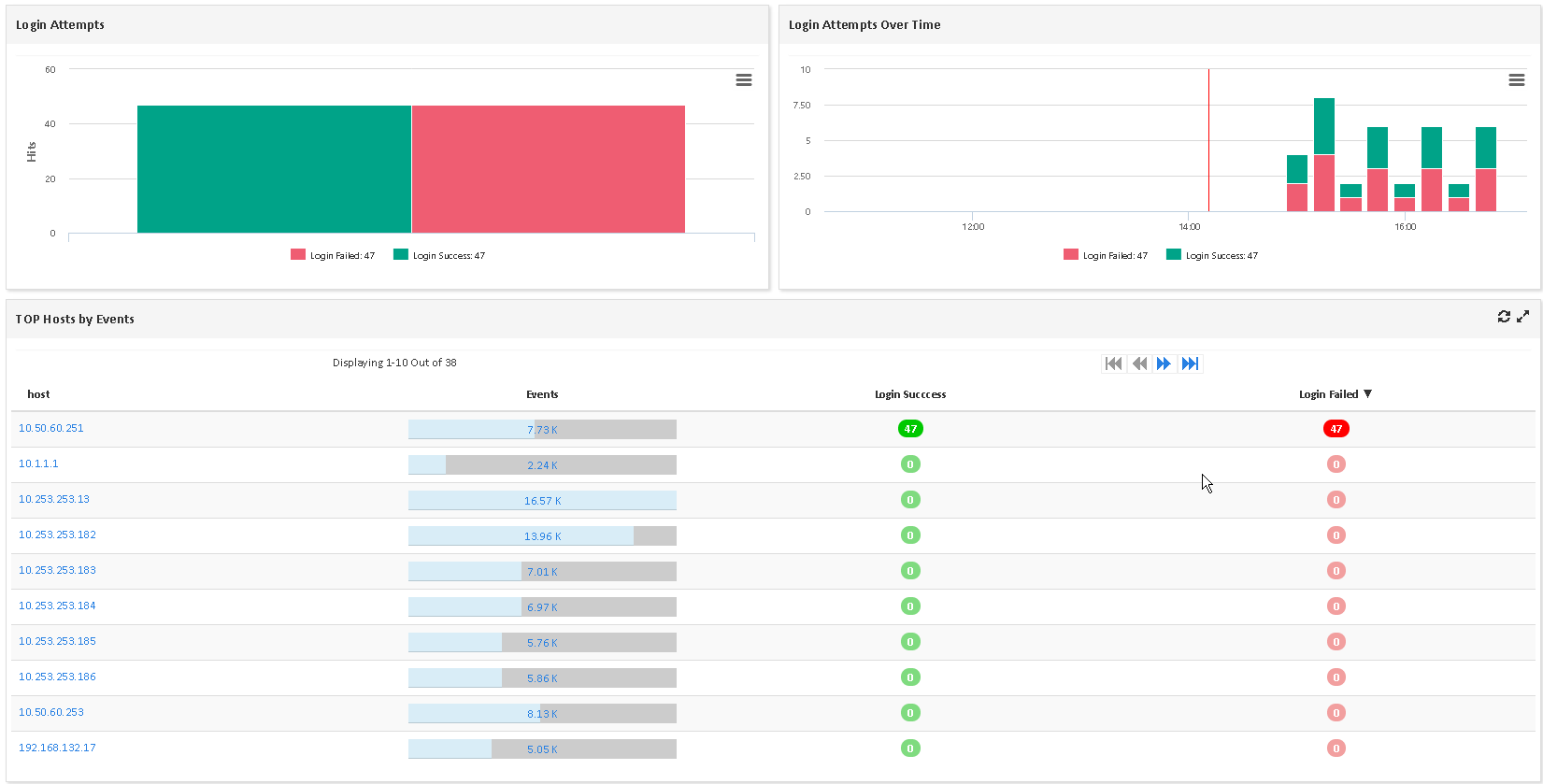This screenshot has width=1543, height=784.
Task: Open the Login Attempts Over Time chart menu
Action: click(1516, 80)
